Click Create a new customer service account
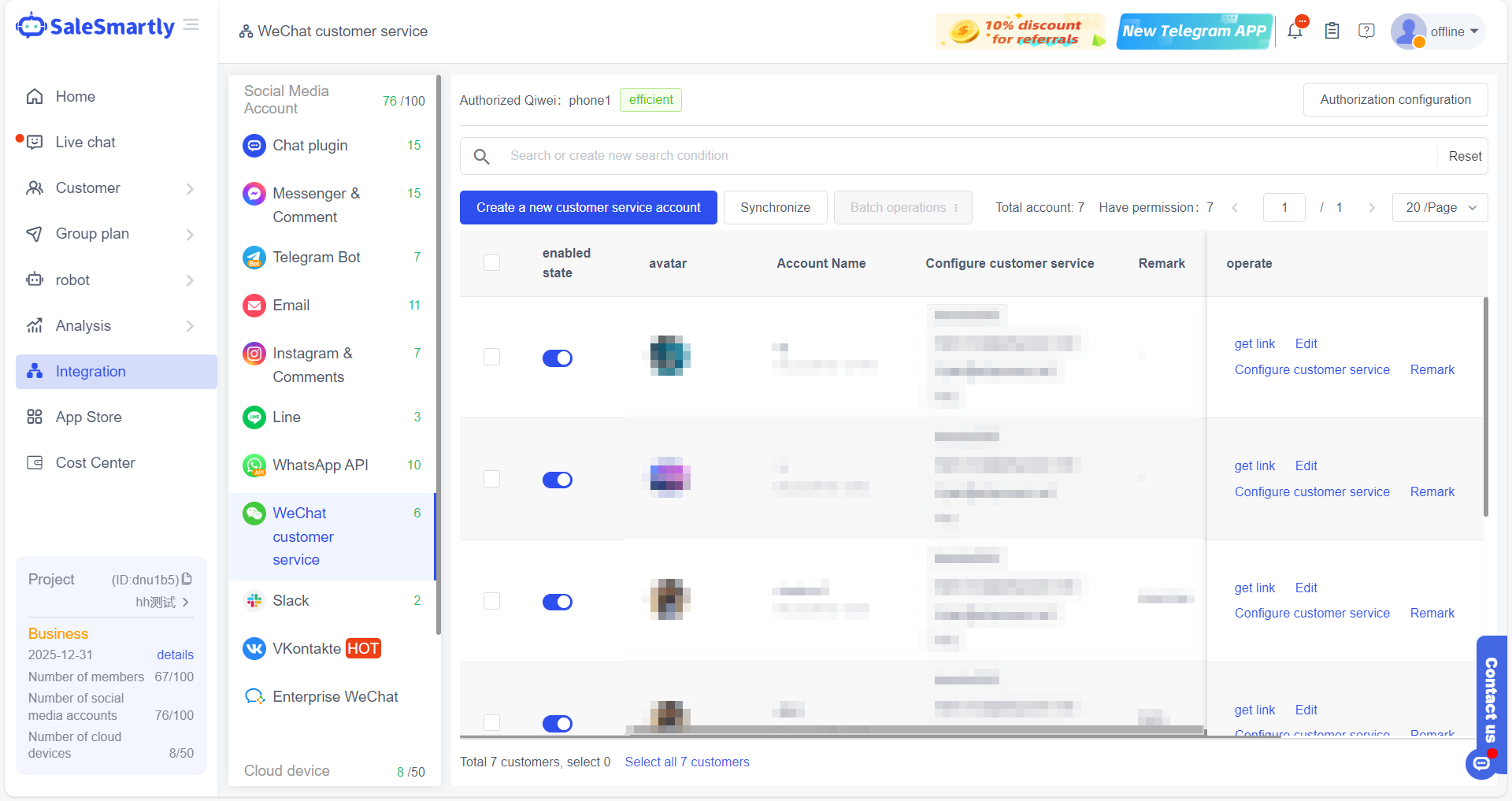 click(588, 207)
